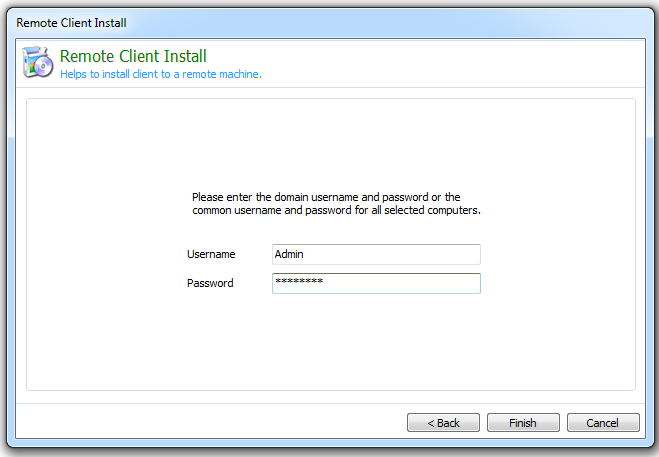Click the "Please enter the domain username" line
659x457 pixels.
point(325,198)
